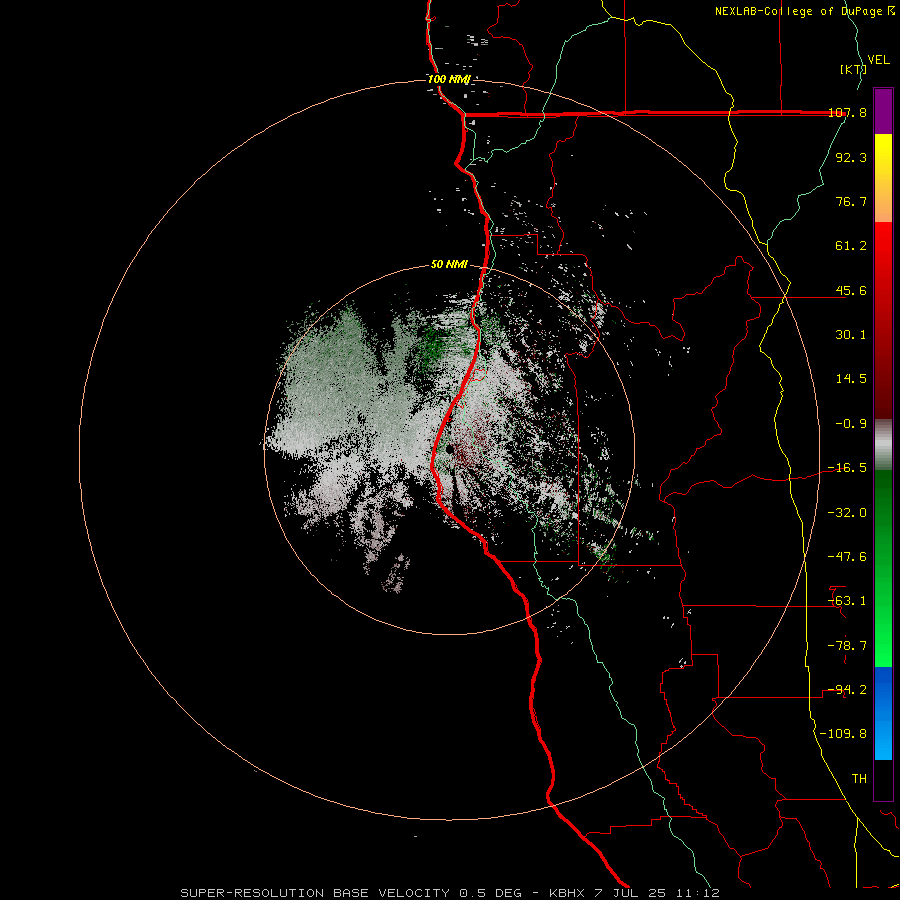Viewport: 900px width, 900px height.
Task: Select the 92.3 legend value
Action: pyautogui.click(x=851, y=157)
